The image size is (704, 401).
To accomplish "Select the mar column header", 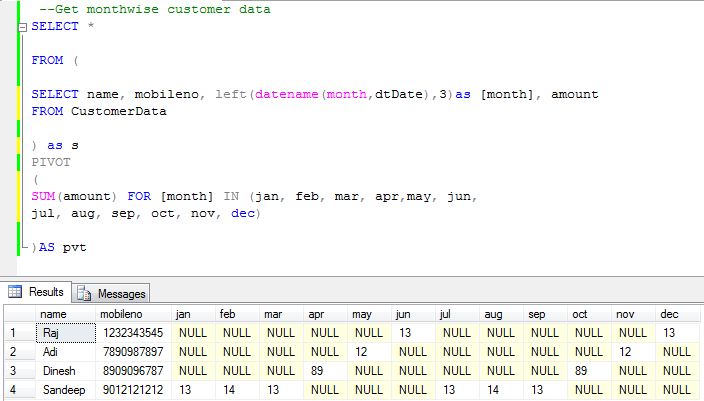I will [281, 314].
